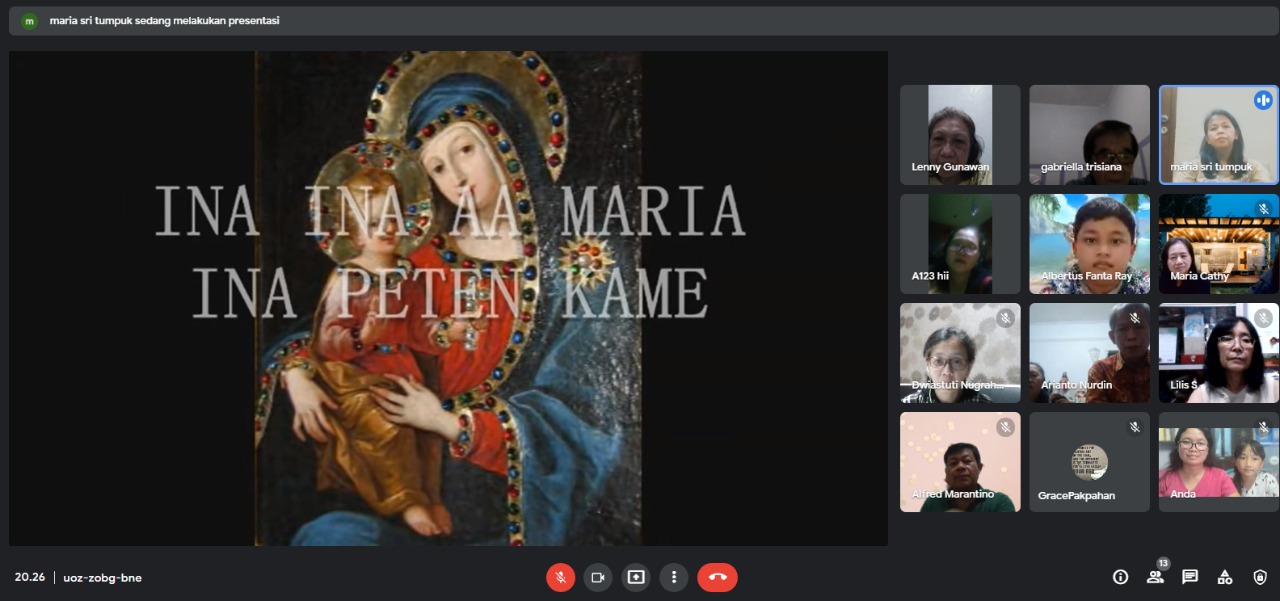Image resolution: width=1280 pixels, height=601 pixels.
Task: Open the activities icon
Action: [1225, 577]
